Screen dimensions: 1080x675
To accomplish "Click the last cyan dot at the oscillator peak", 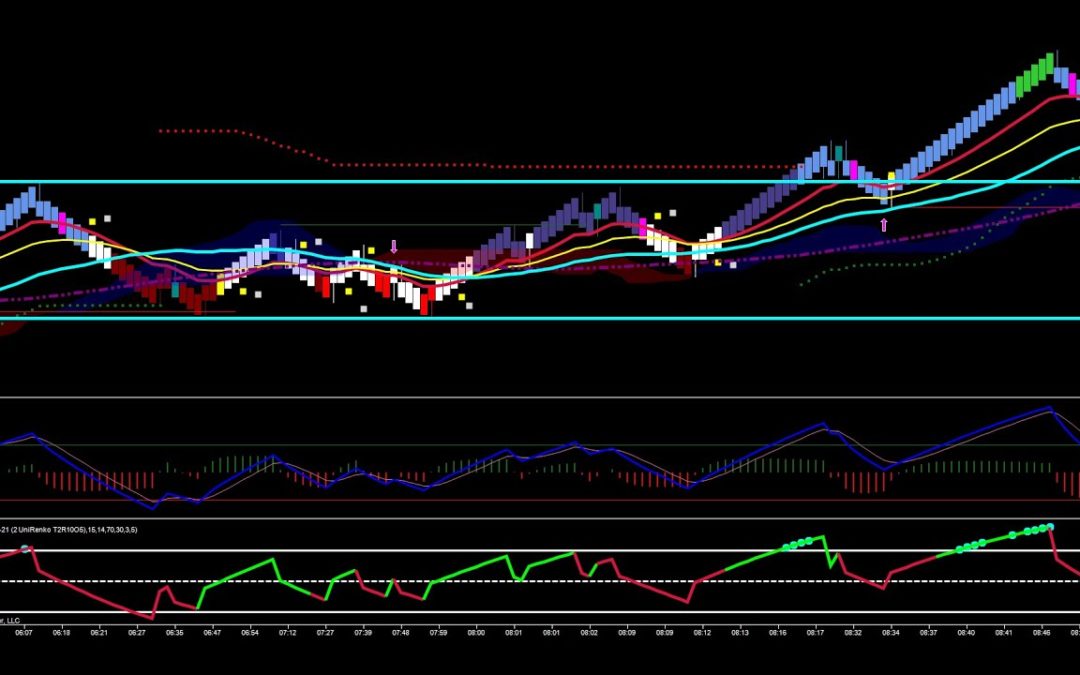I will coord(1050,526).
